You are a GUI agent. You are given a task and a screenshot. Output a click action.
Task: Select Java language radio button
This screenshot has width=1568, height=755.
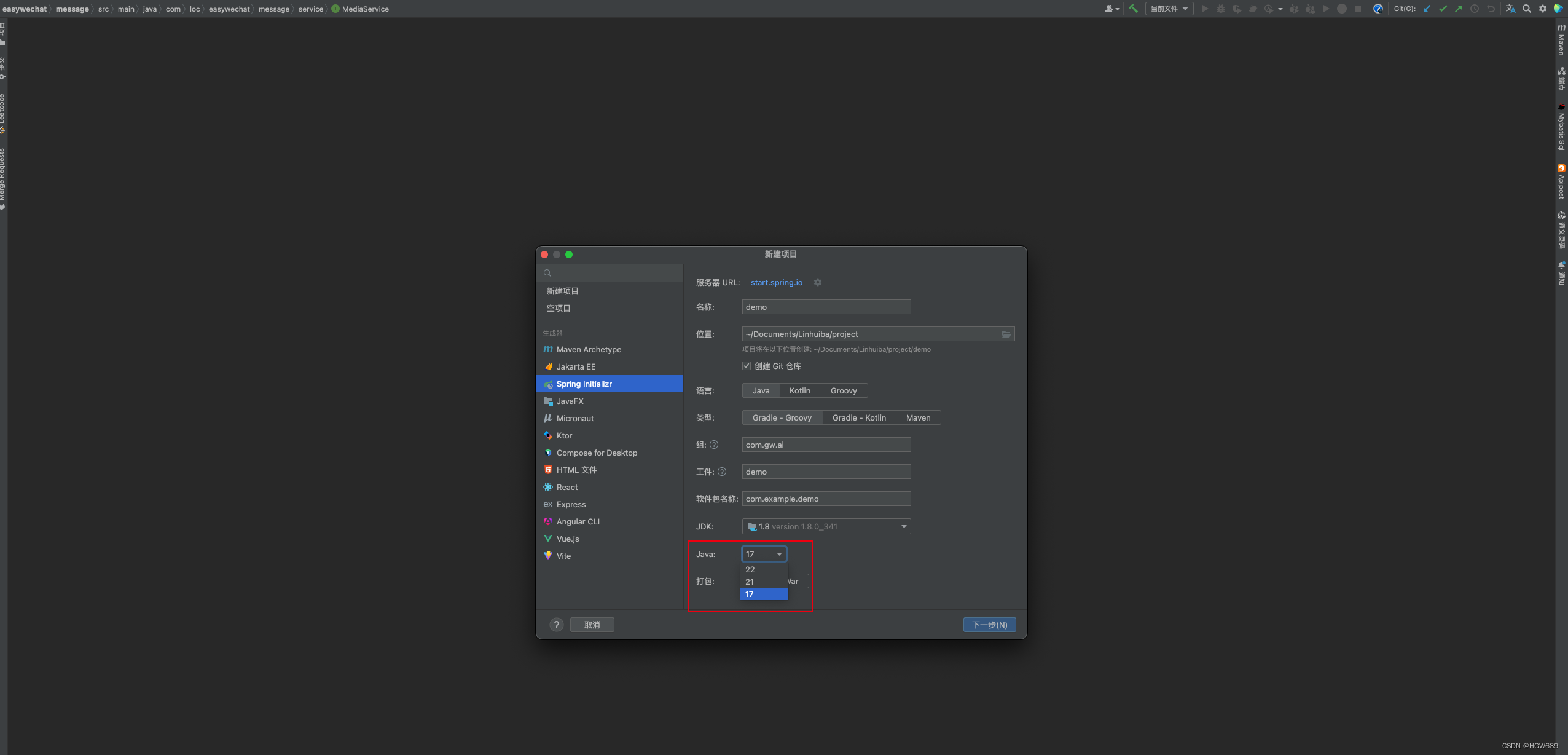(x=762, y=390)
